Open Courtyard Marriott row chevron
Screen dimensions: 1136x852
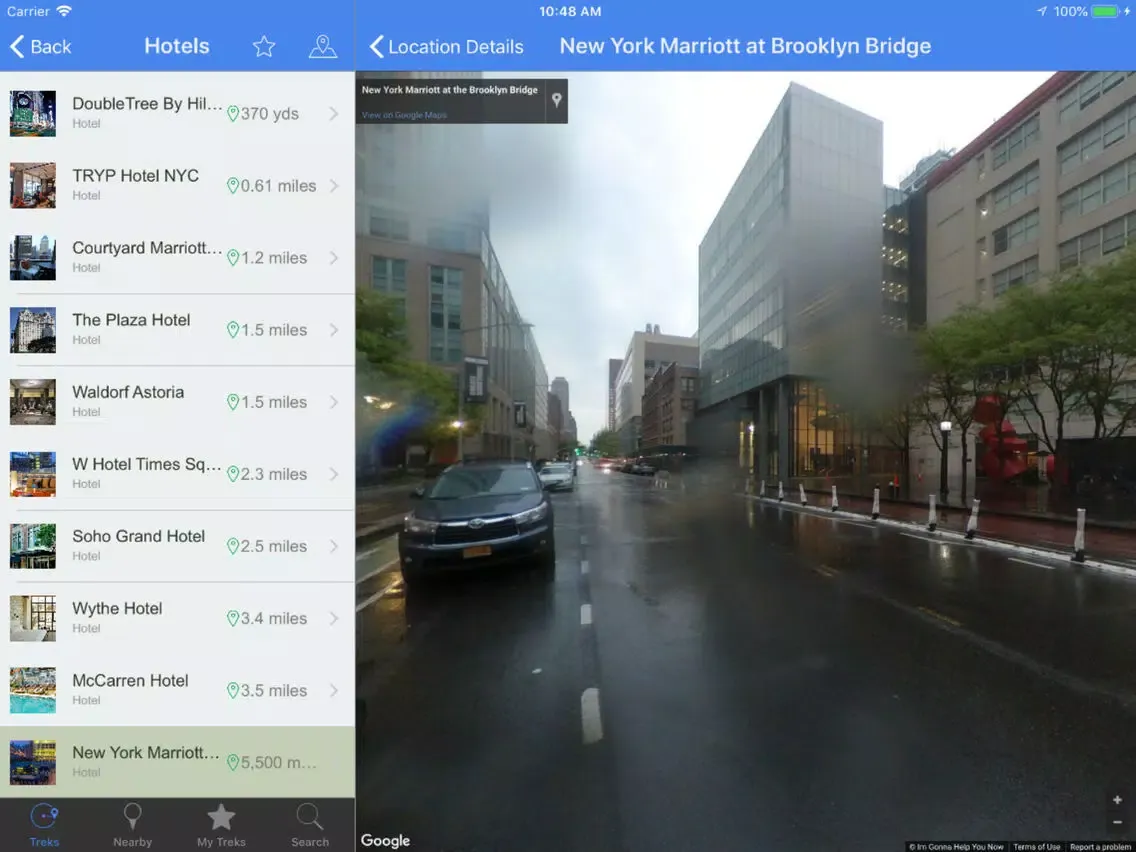[x=333, y=258]
